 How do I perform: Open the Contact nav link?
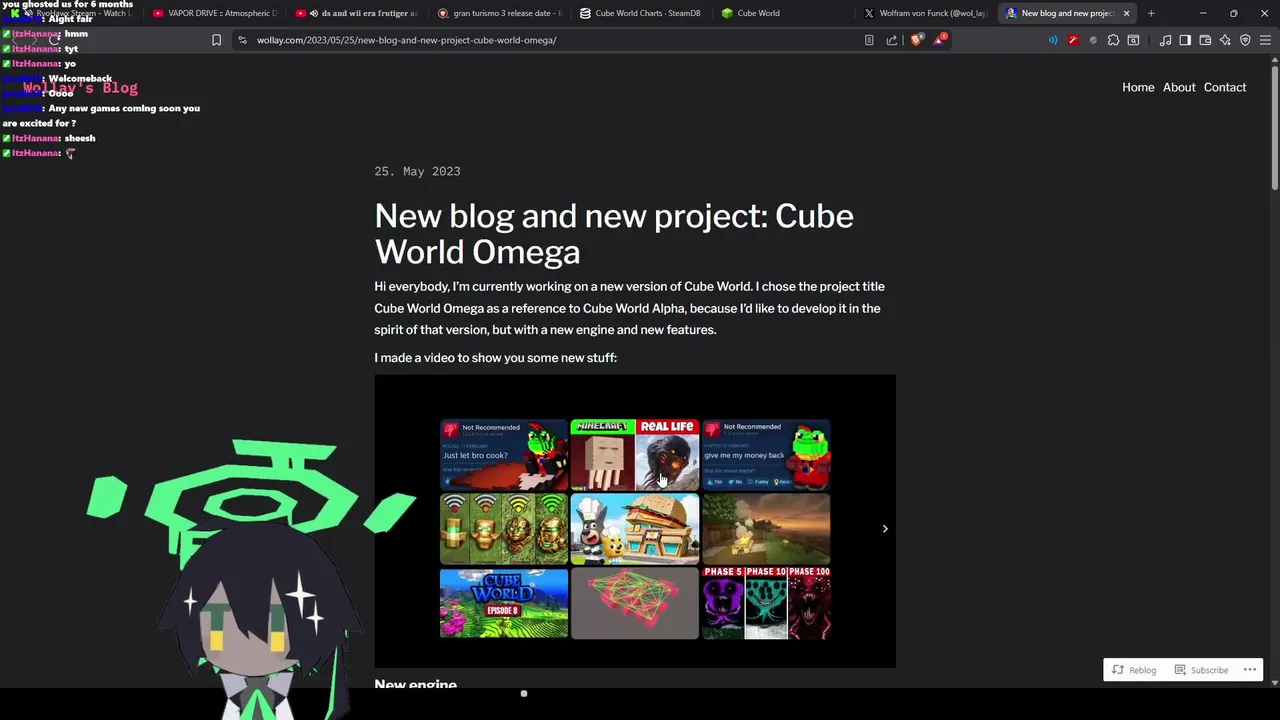click(x=1225, y=87)
